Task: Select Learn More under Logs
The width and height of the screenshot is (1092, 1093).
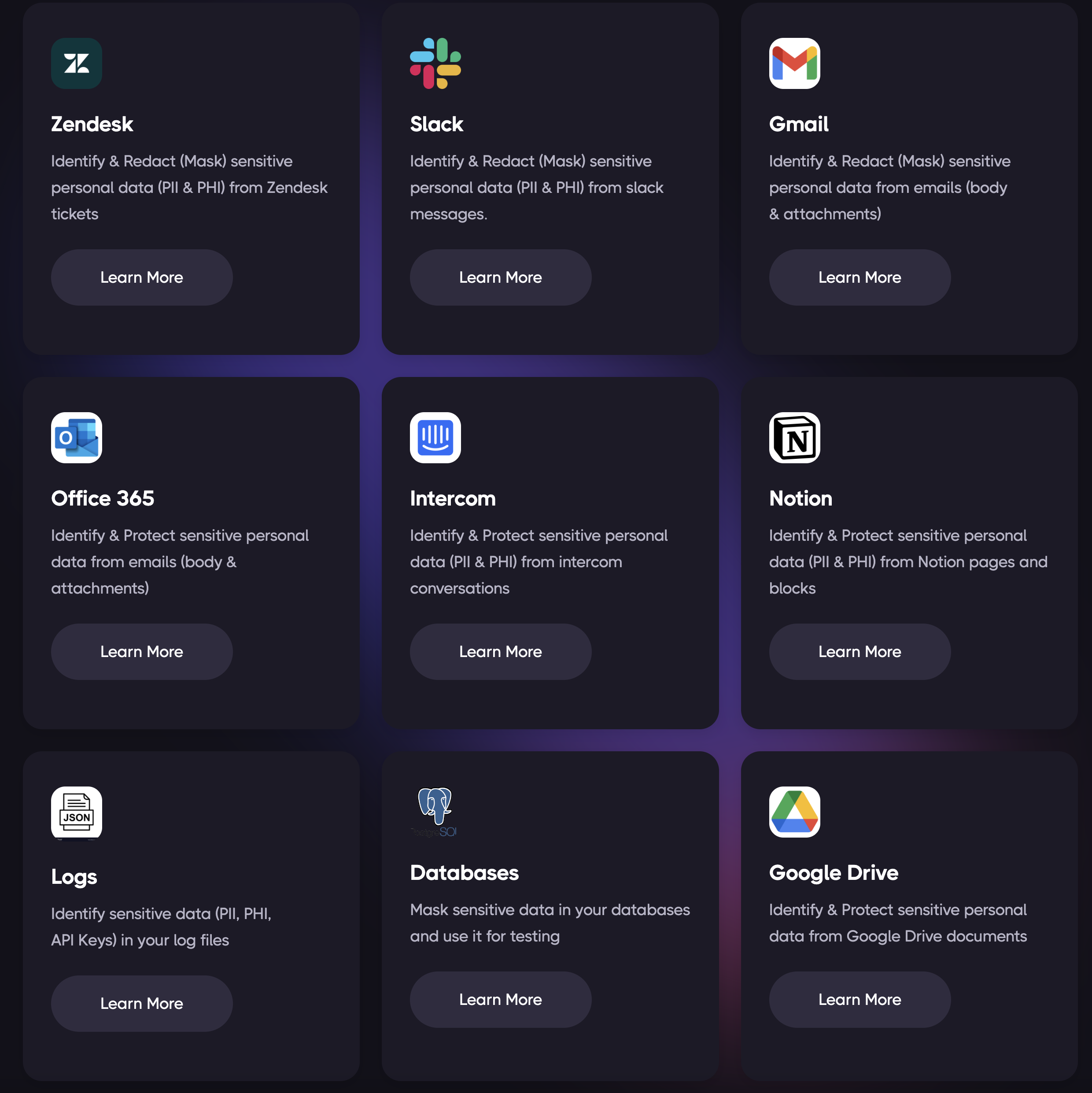Action: [x=141, y=1004]
